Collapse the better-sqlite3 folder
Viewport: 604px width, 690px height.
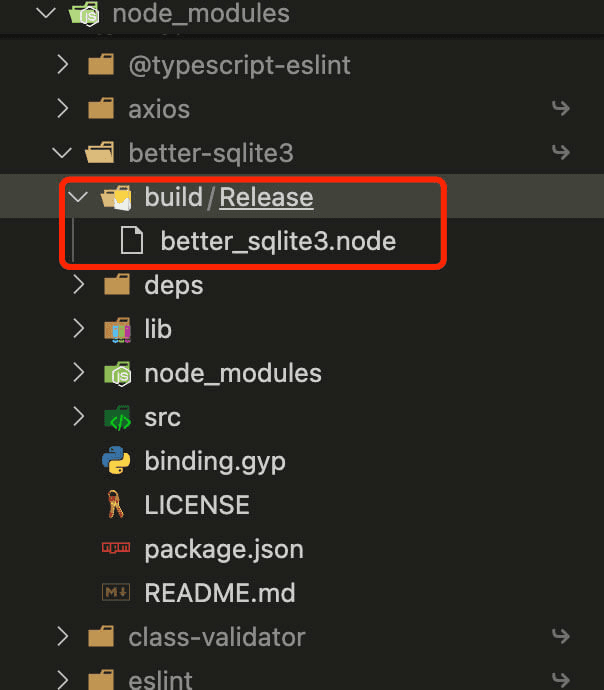(63, 153)
